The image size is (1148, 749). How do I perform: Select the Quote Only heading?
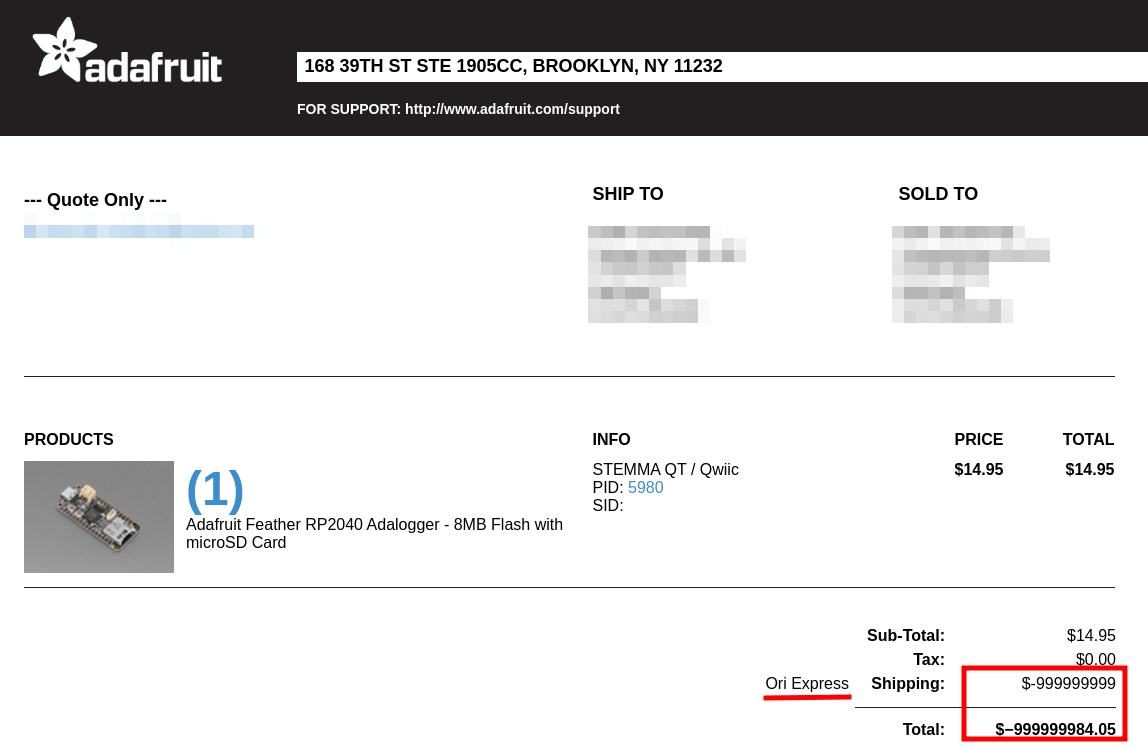pyautogui.click(x=95, y=200)
